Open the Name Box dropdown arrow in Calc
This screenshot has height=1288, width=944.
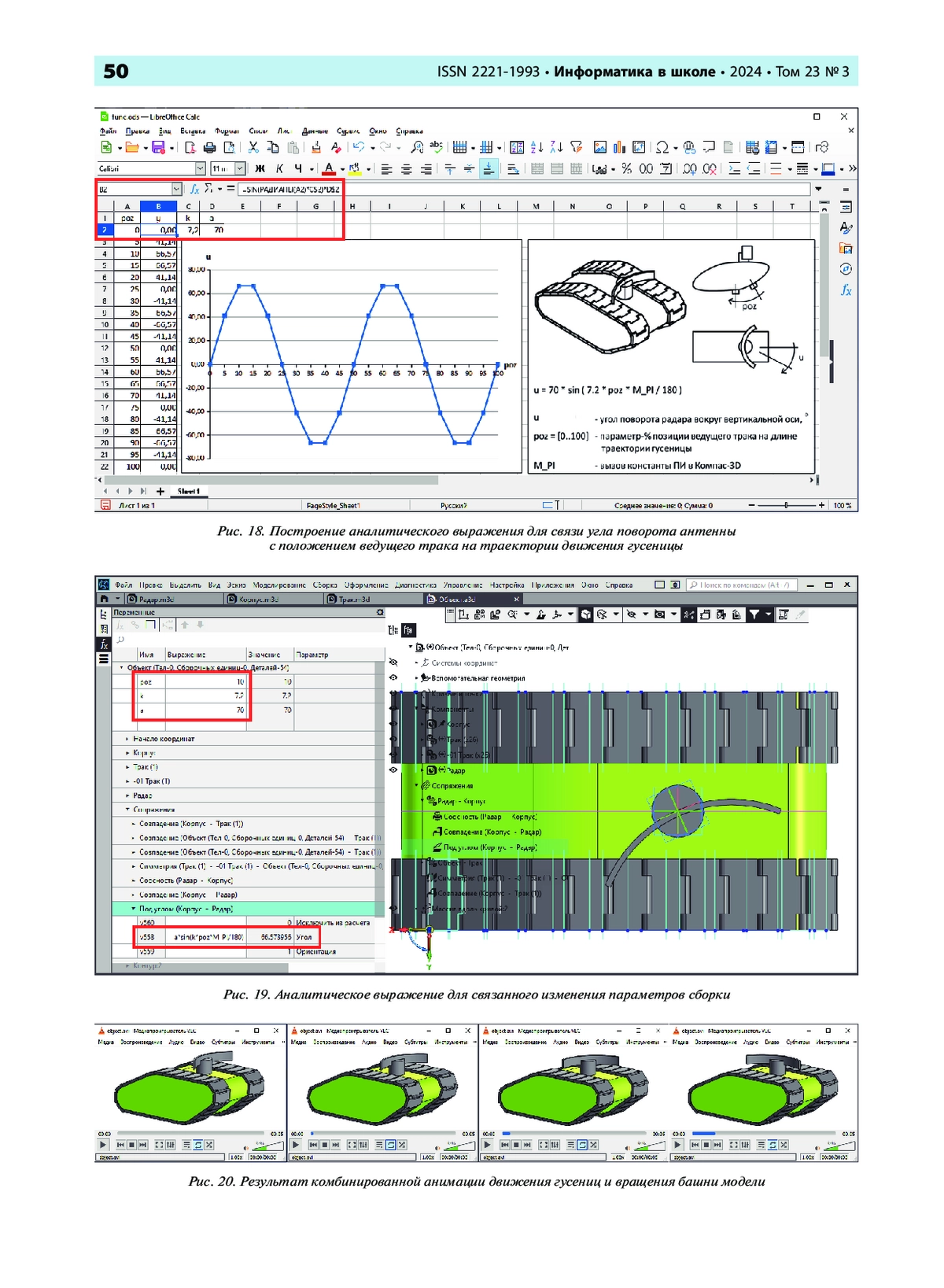tap(176, 189)
